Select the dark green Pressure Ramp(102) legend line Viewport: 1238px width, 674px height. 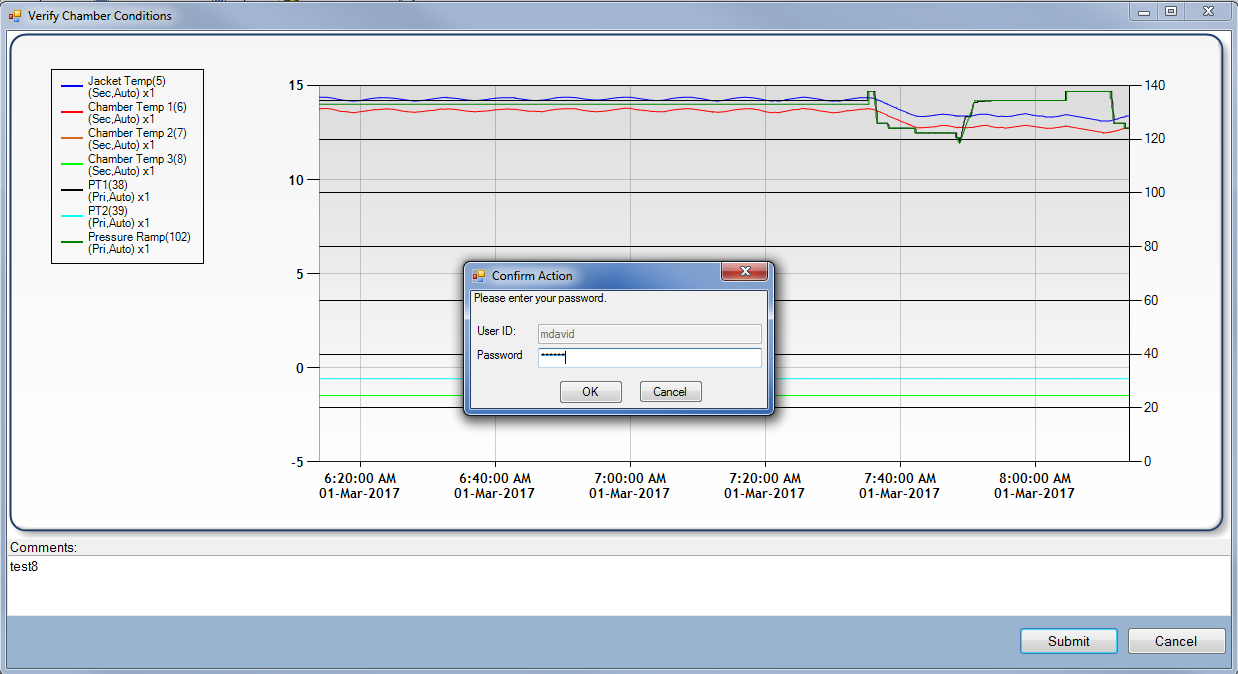pos(72,242)
